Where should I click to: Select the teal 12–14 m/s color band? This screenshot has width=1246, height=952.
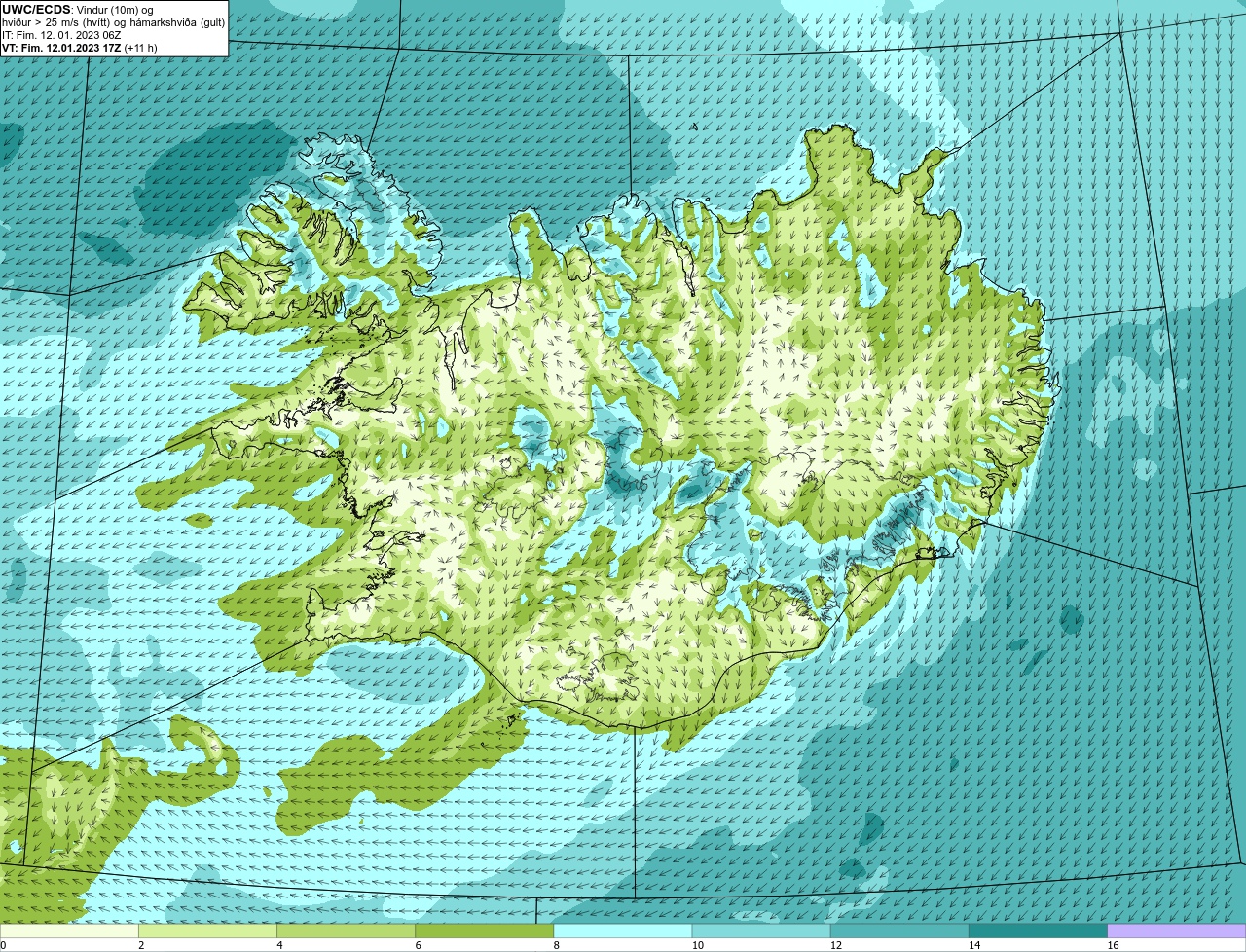pos(899,931)
